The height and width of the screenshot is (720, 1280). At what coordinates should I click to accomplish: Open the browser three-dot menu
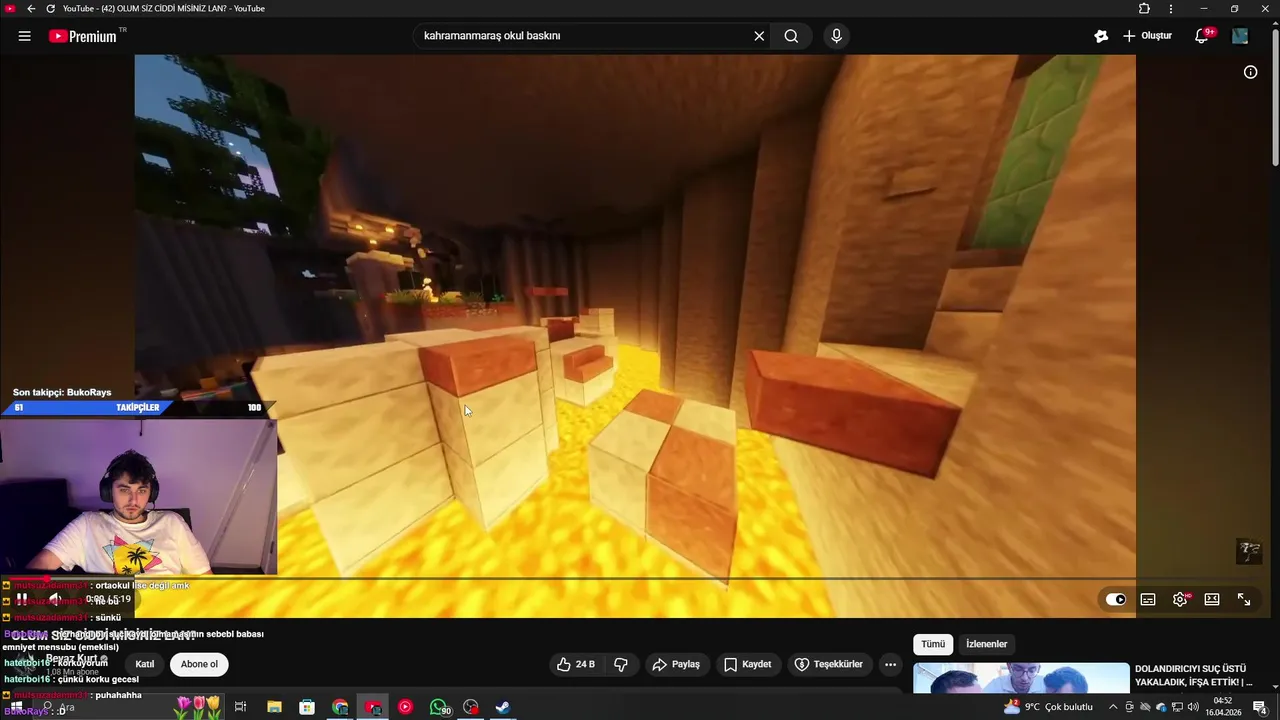[1171, 8]
